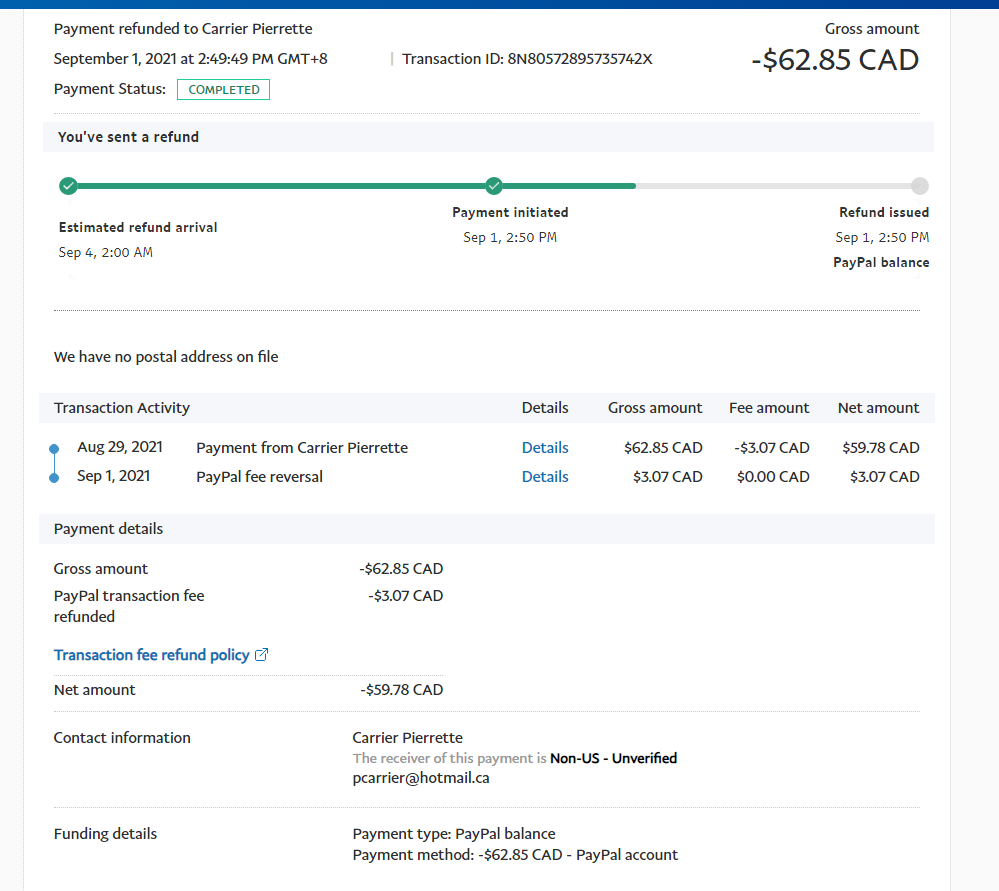This screenshot has height=891, width=999.
Task: Click the gray circle above Refund issued
Action: tap(920, 186)
